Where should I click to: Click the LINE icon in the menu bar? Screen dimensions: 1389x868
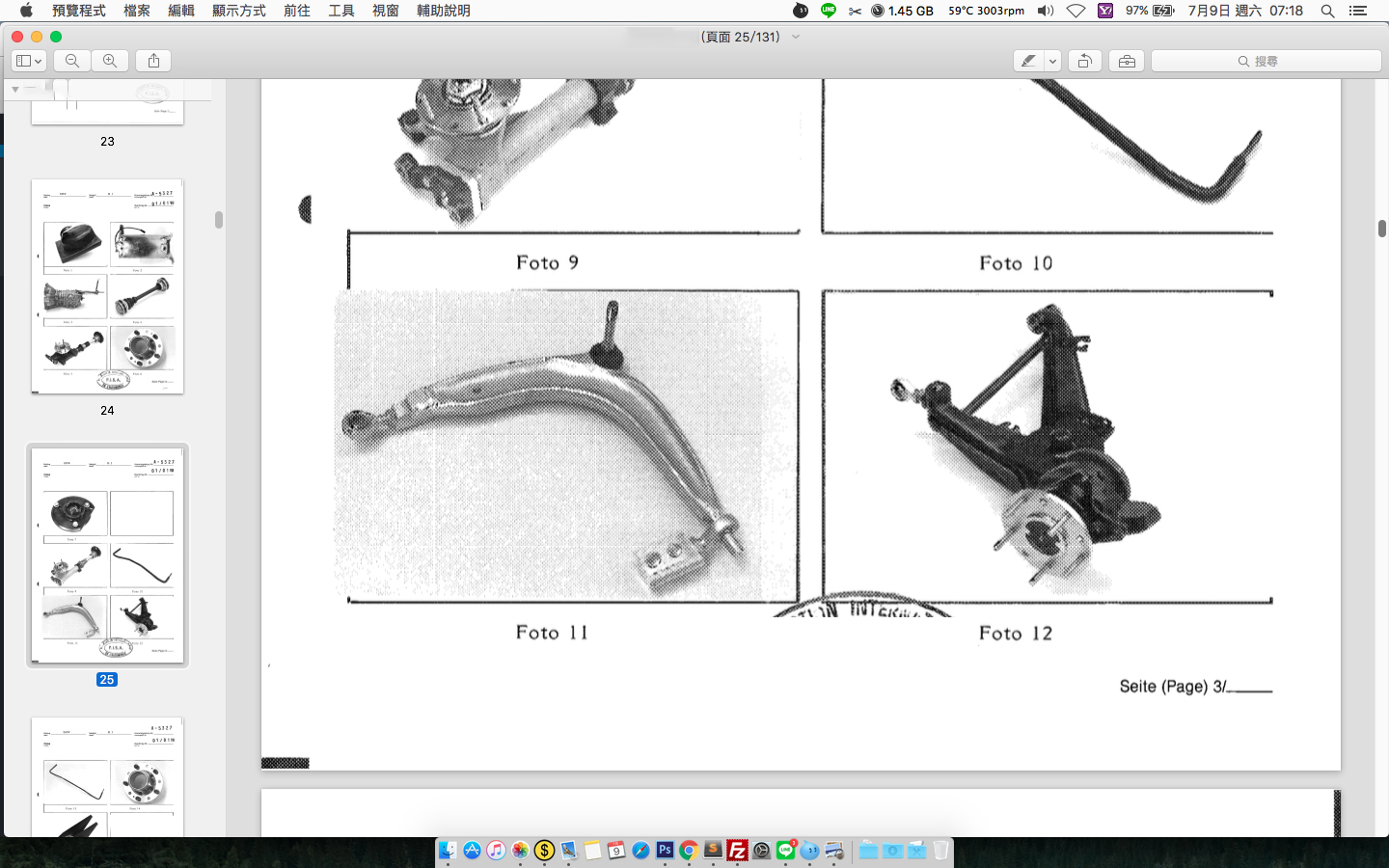point(829,11)
